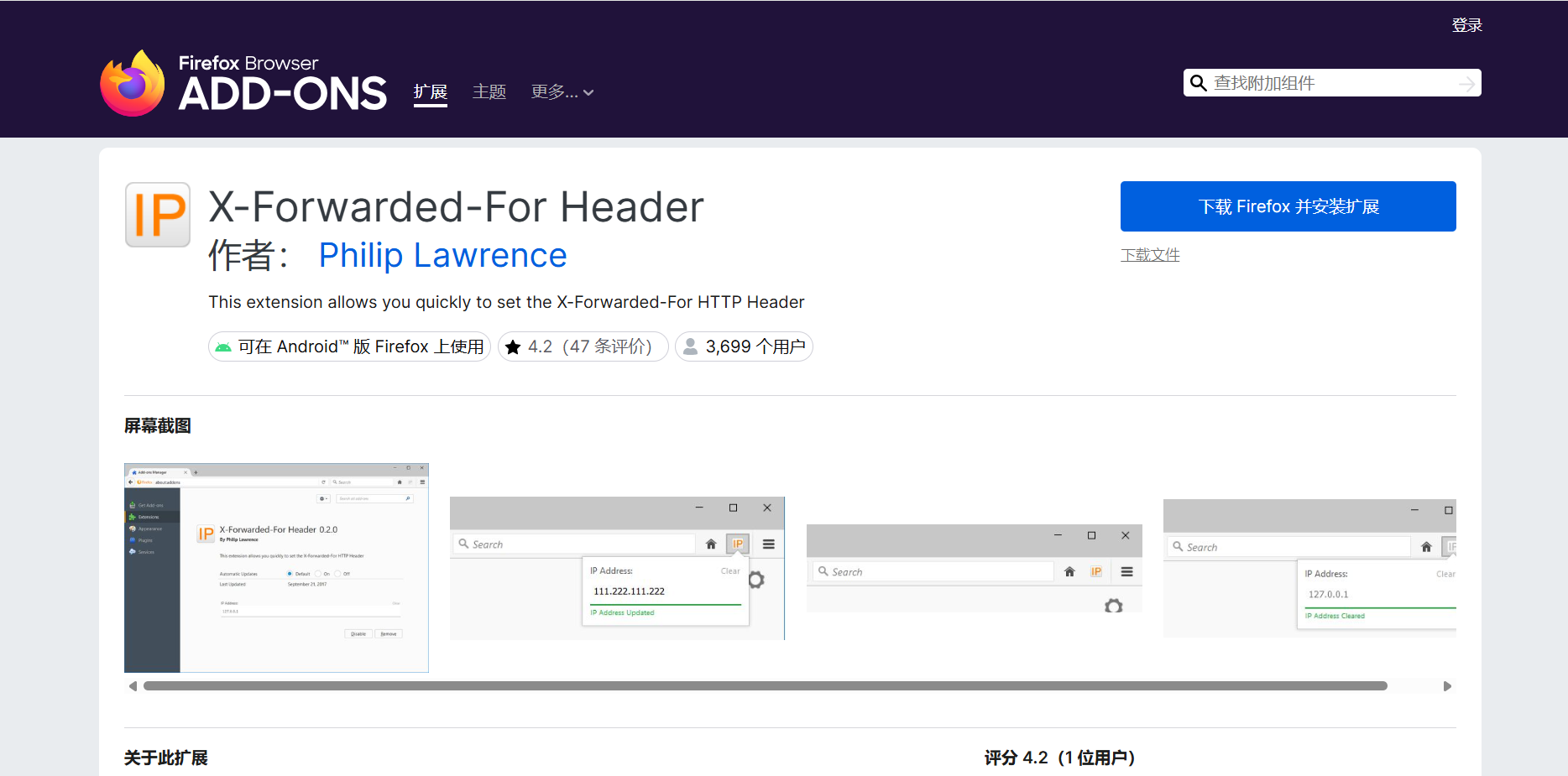Open the 主题 tab
The image size is (1568, 776).
[x=489, y=91]
